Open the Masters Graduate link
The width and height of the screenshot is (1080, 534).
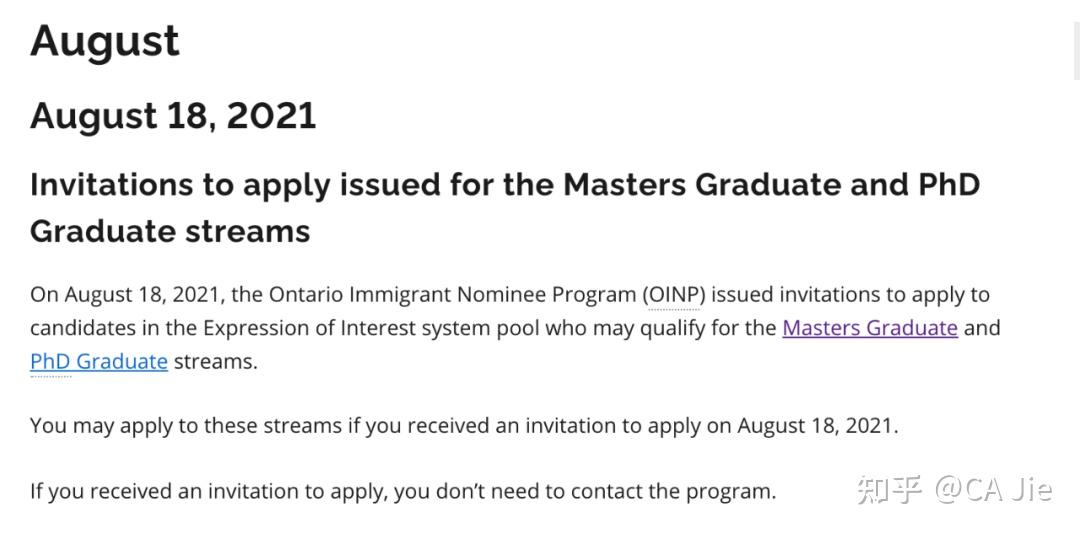pos(869,328)
